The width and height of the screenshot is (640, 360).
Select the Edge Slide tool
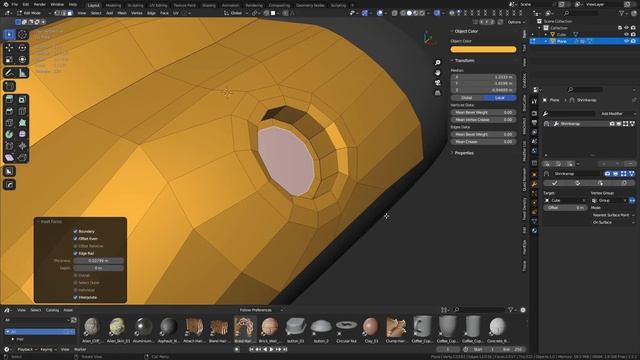[9, 146]
